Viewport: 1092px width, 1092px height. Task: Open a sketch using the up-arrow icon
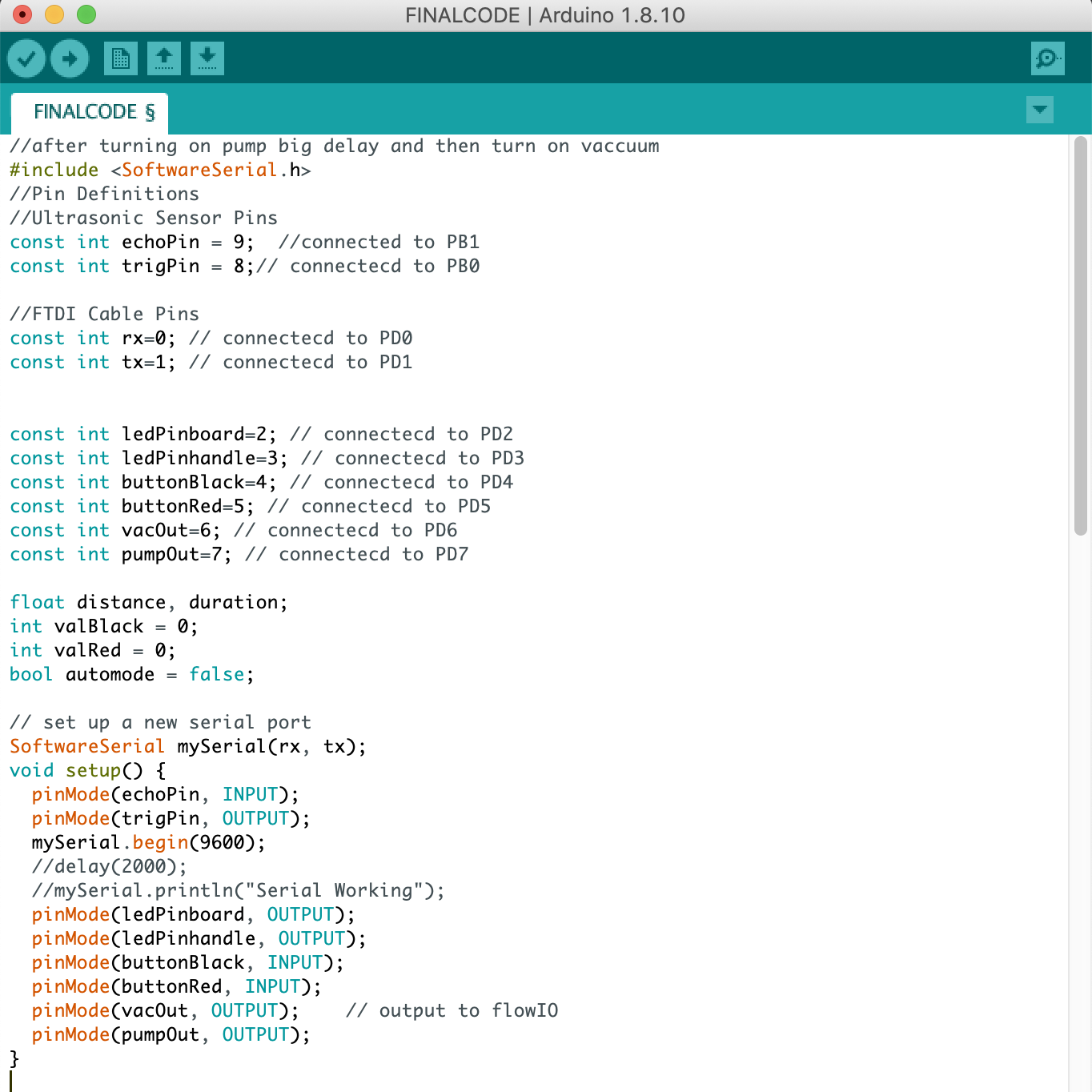[164, 58]
